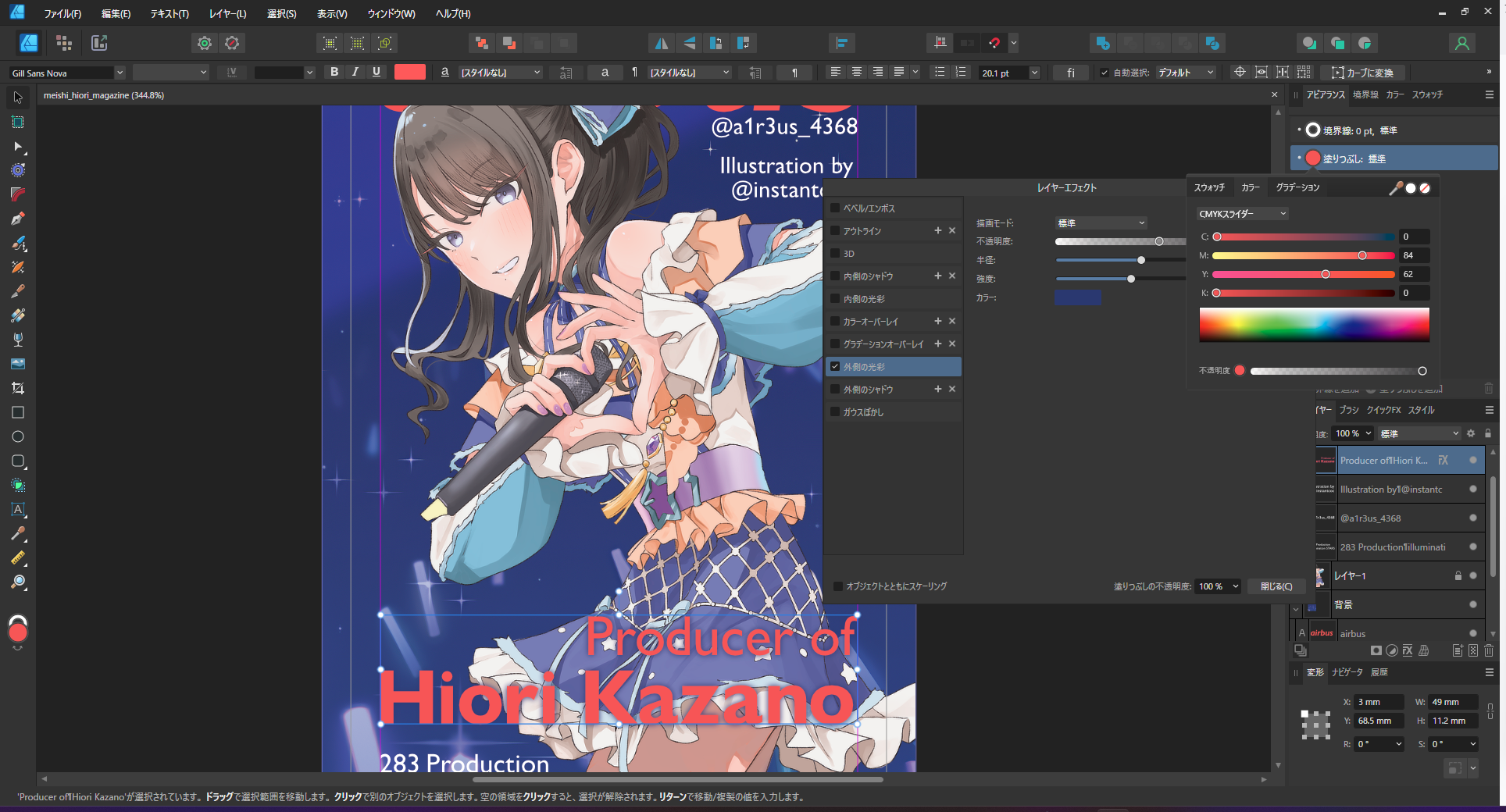This screenshot has width=1506, height=812.
Task: Open the レイヤー(L) menu
Action: pos(227,13)
